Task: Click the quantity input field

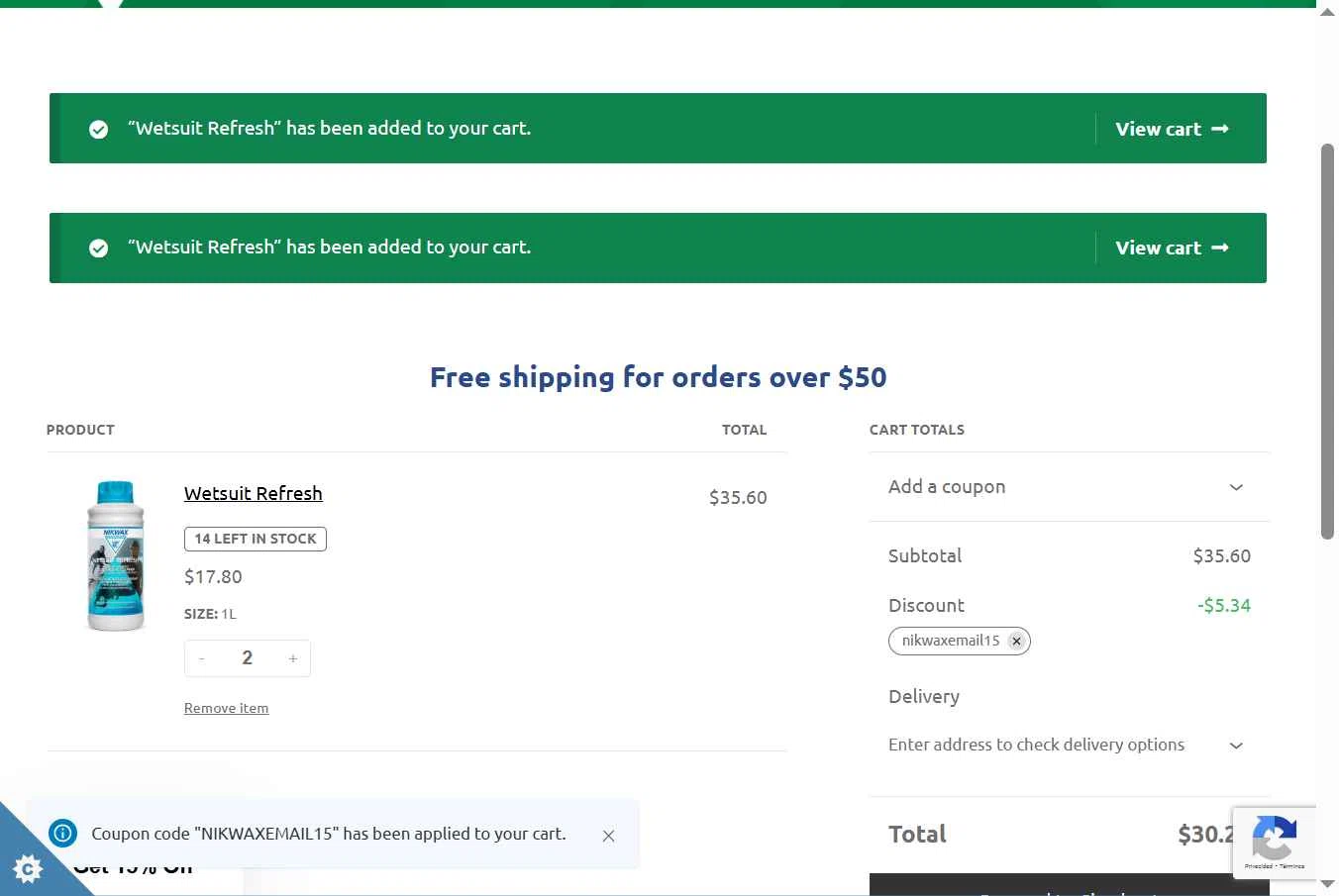Action: pyautogui.click(x=248, y=658)
